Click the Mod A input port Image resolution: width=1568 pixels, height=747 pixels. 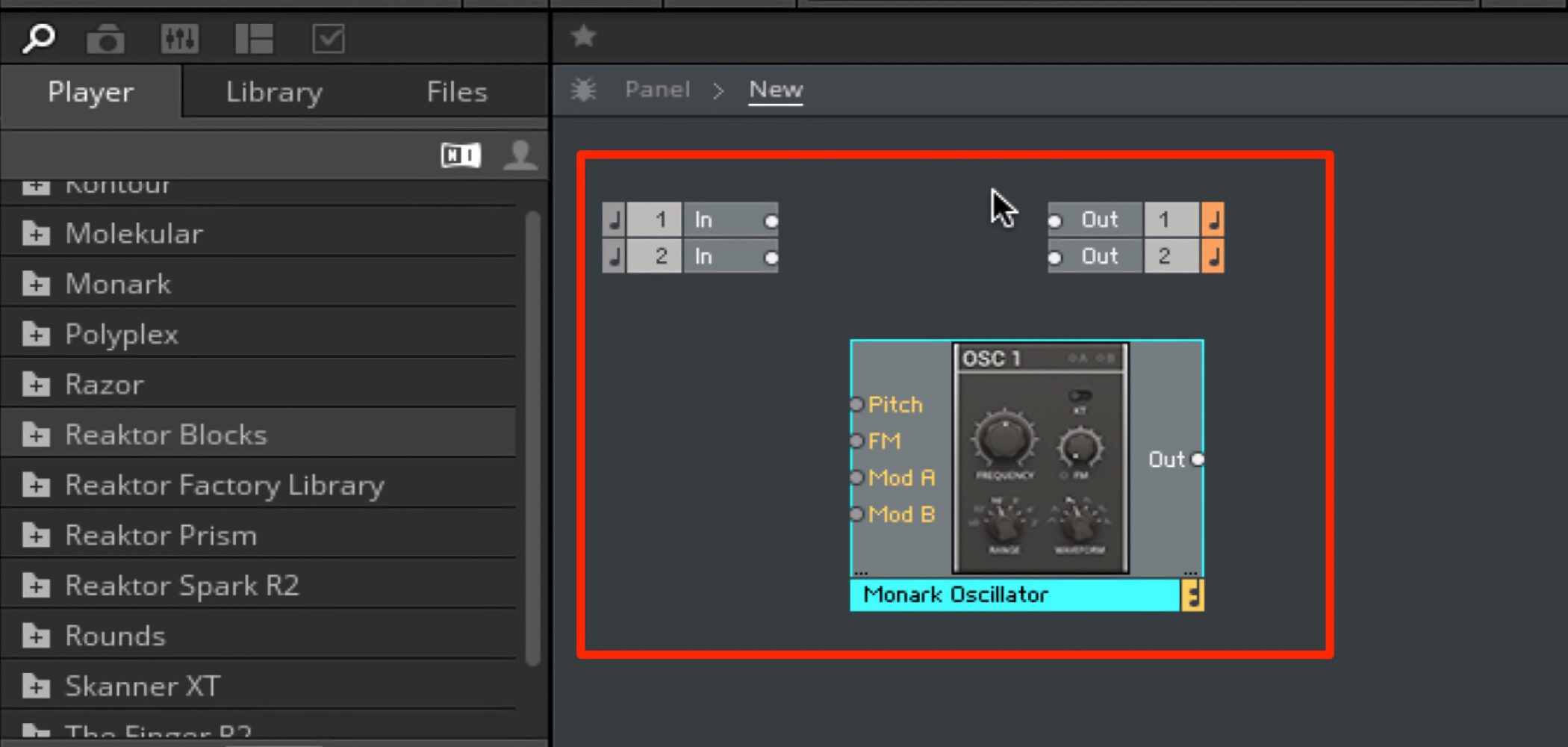click(856, 477)
